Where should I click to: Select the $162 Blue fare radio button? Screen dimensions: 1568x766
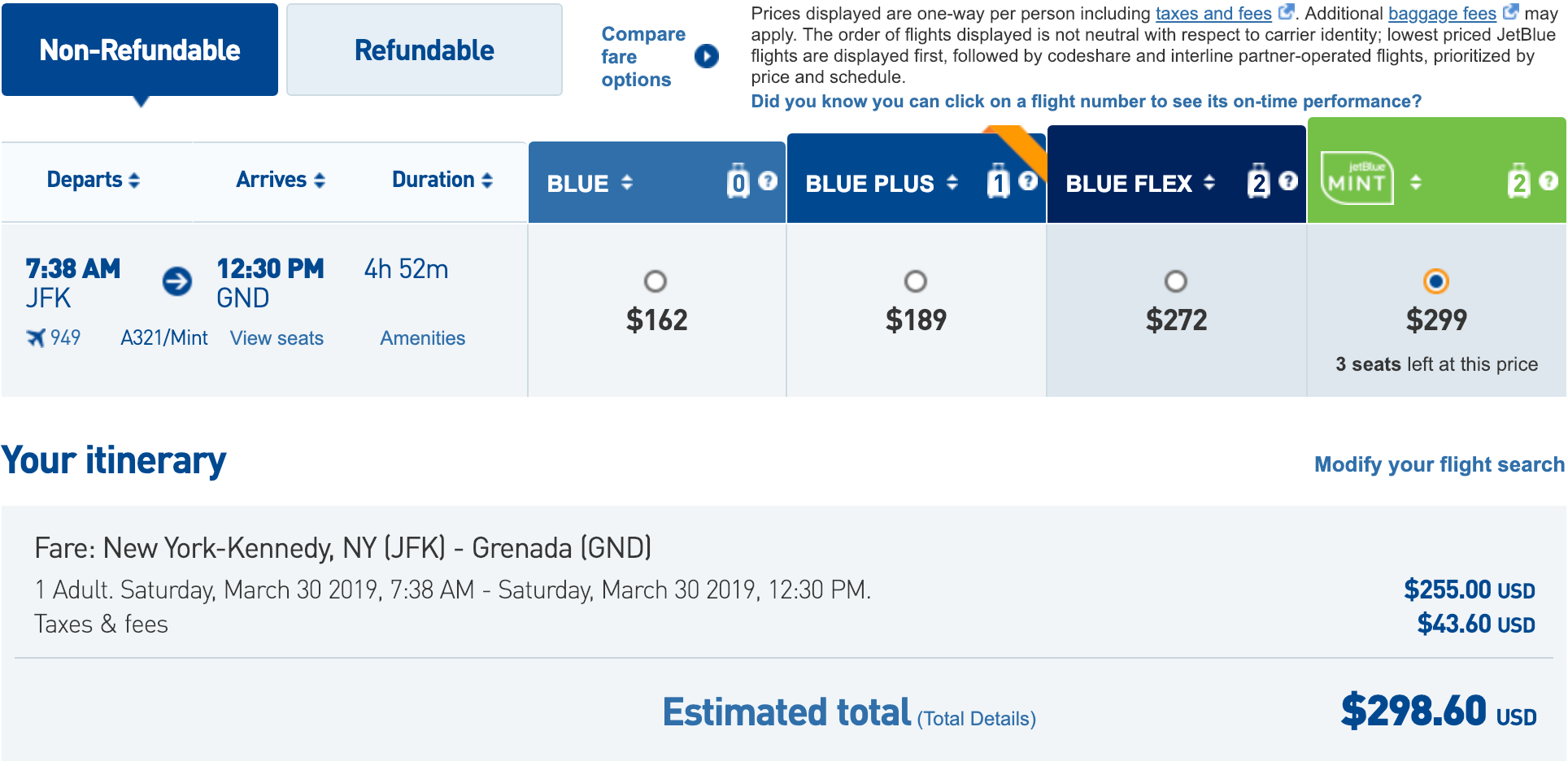point(656,281)
